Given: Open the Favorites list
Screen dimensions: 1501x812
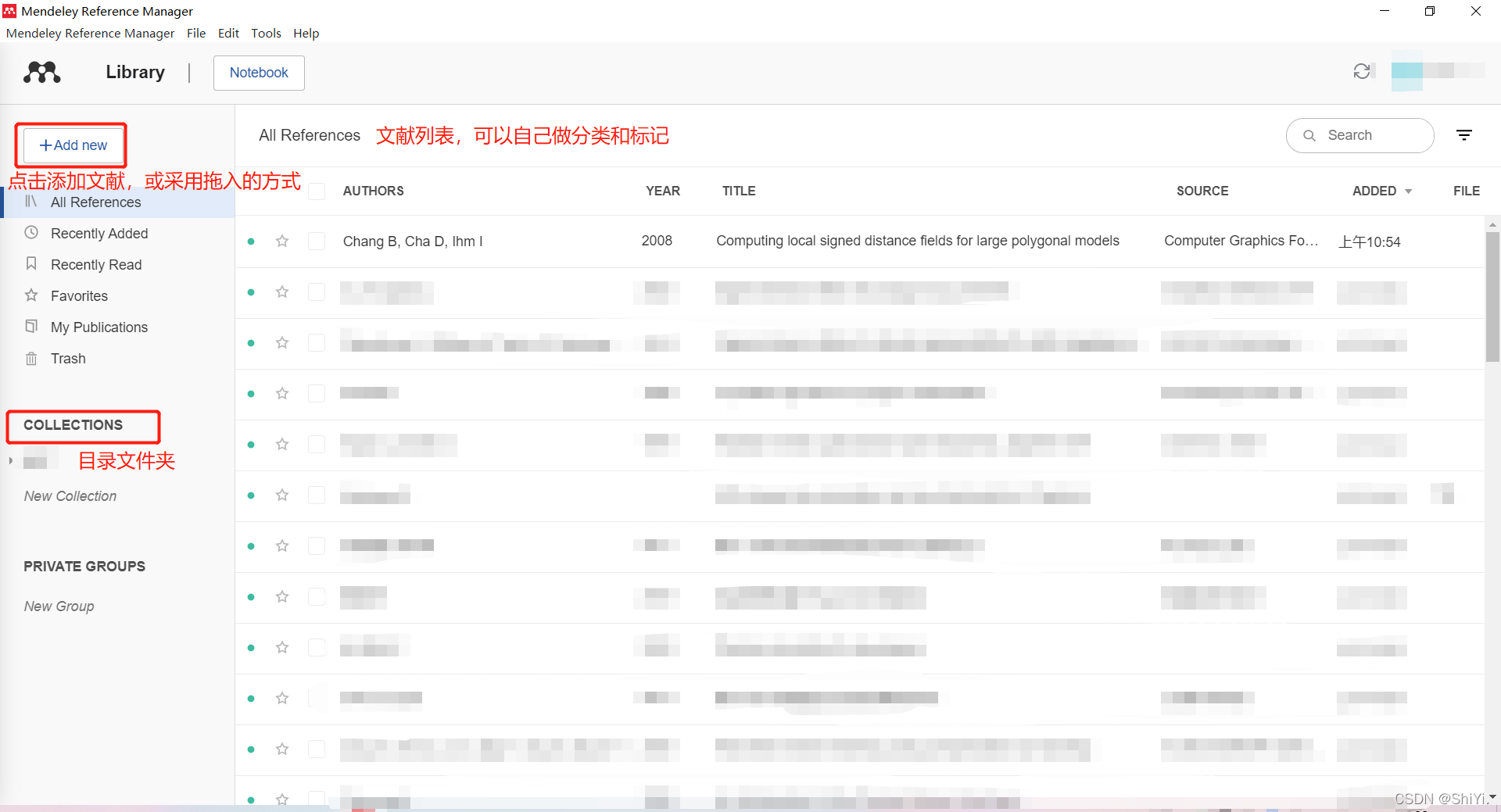Looking at the screenshot, I should (x=79, y=296).
